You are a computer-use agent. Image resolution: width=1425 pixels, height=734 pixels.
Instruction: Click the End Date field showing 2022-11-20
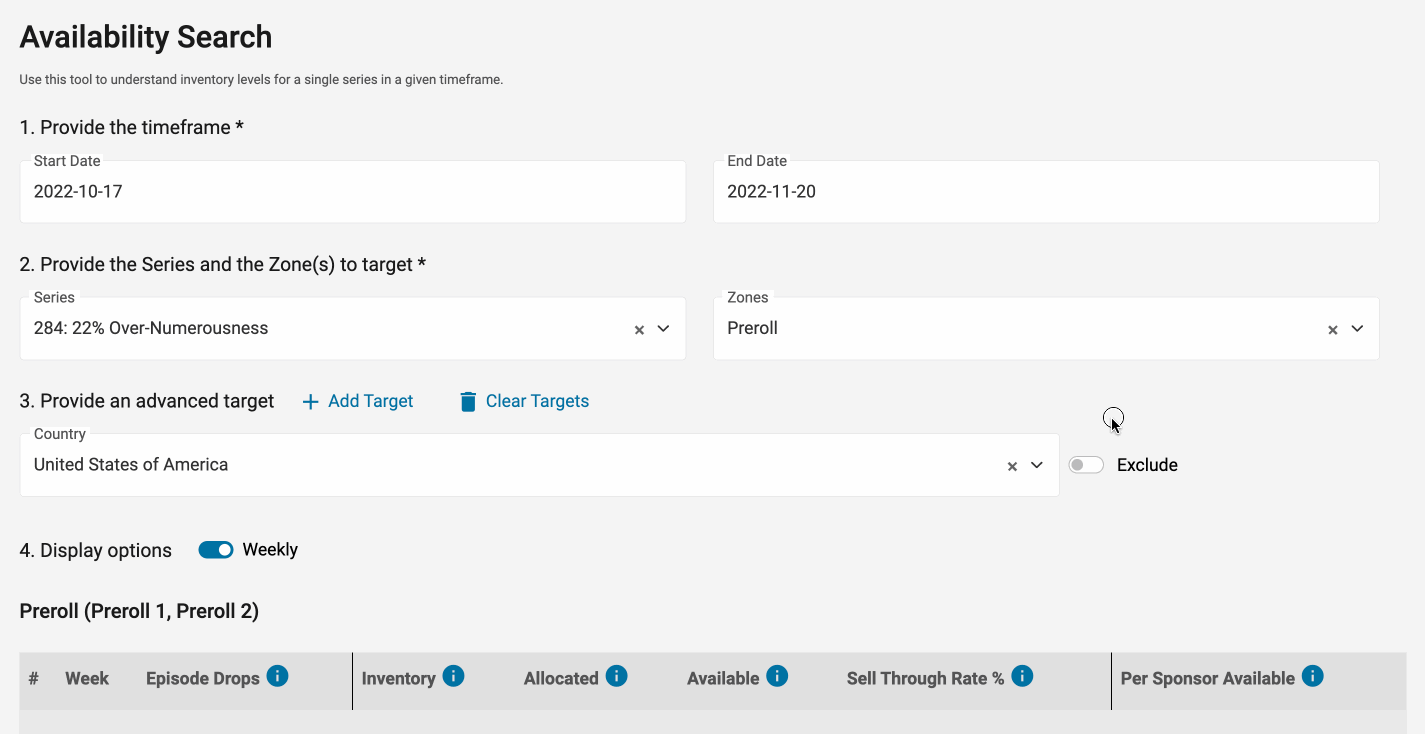[1046, 192]
